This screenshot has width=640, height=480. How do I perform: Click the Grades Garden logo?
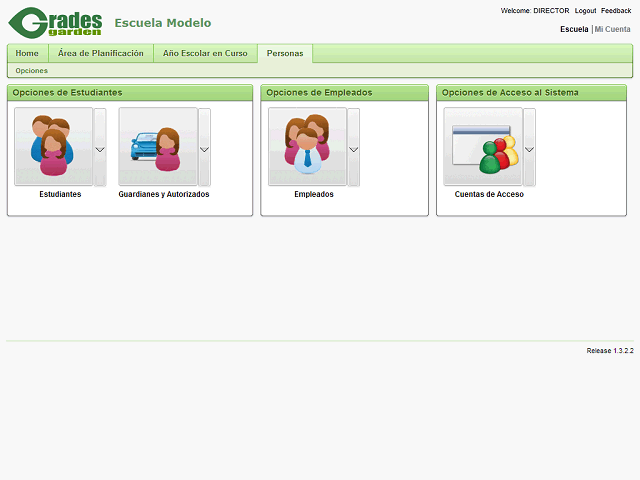tap(56, 21)
